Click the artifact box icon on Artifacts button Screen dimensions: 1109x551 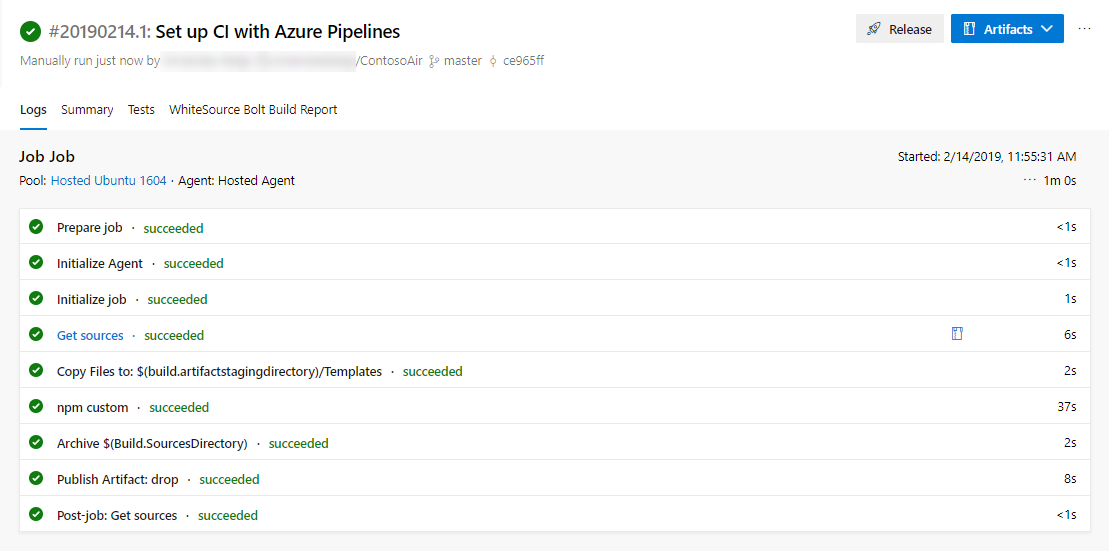click(970, 29)
